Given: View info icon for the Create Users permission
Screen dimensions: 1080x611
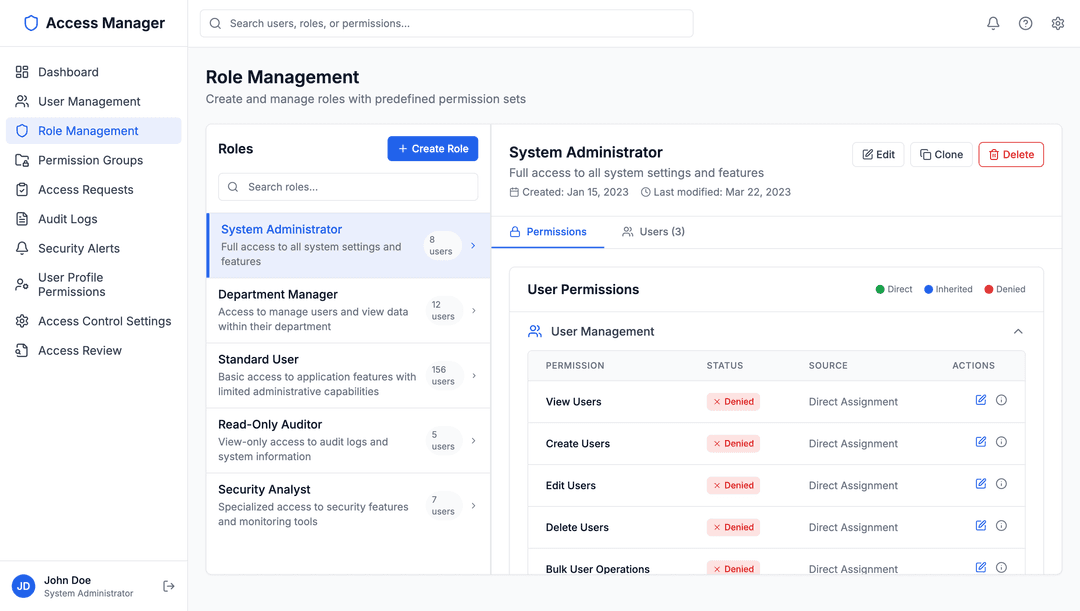Looking at the screenshot, I should click(1001, 441).
